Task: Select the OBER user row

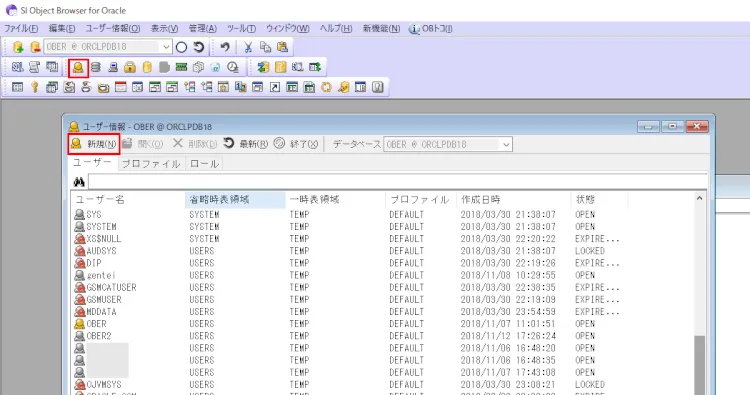Action: 383,324
